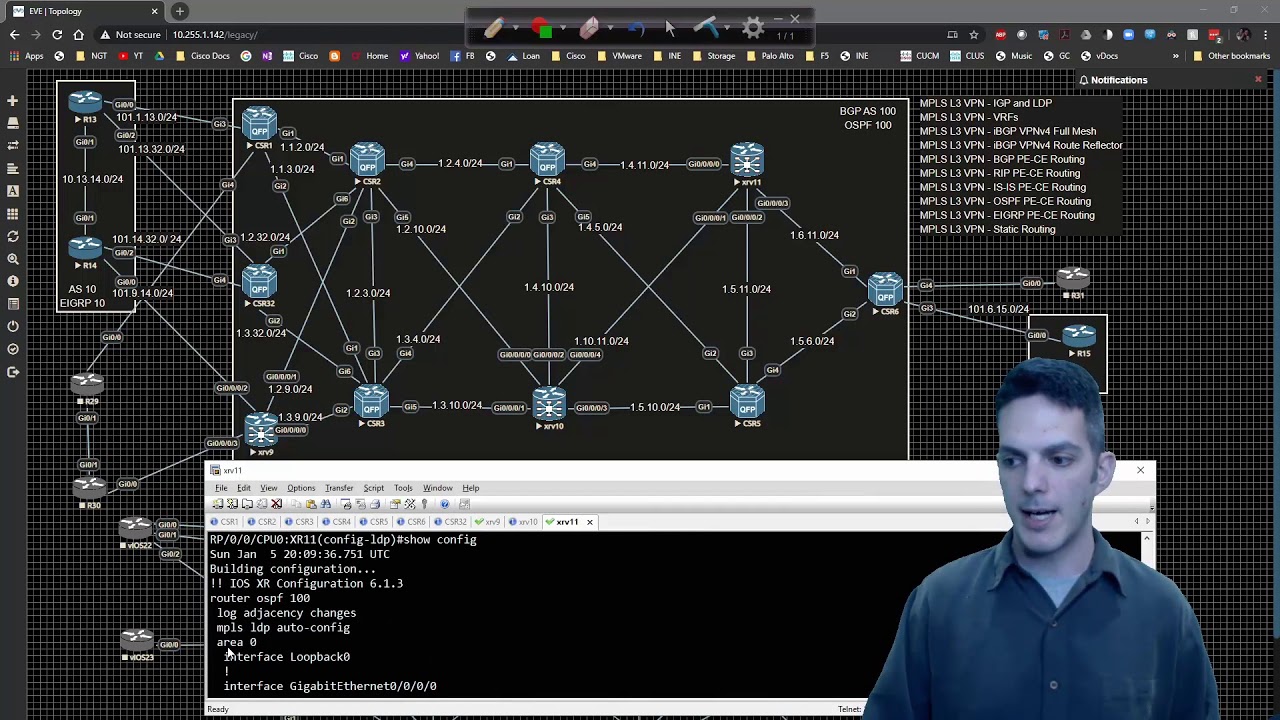
Task: Click the Disconnect red X toolbar icon
Action: coord(277,504)
